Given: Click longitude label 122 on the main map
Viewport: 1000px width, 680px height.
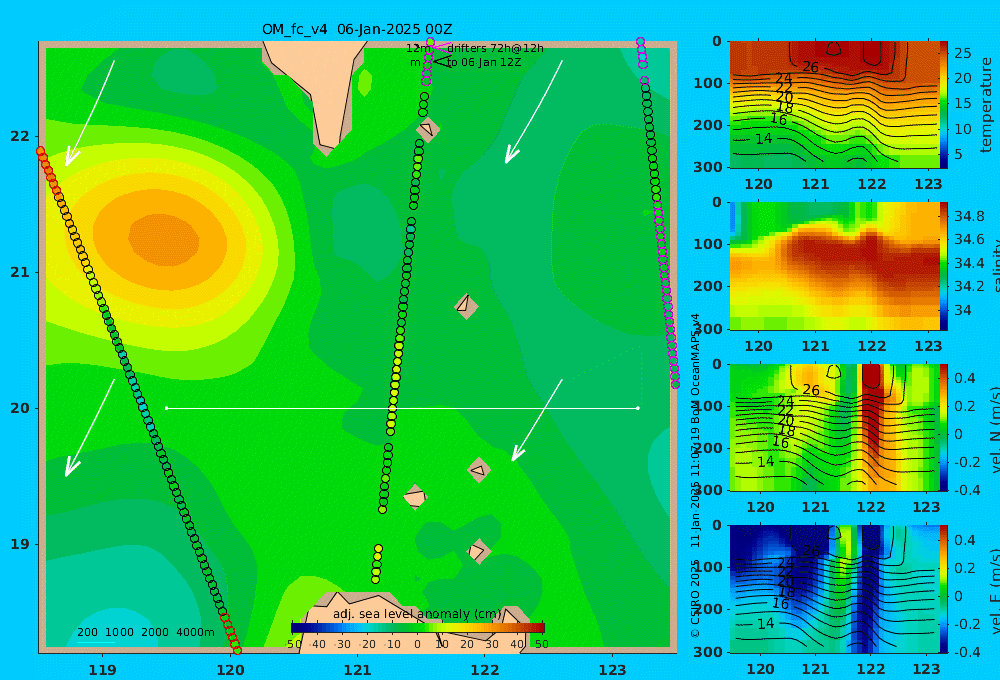Looking at the screenshot, I should (485, 670).
